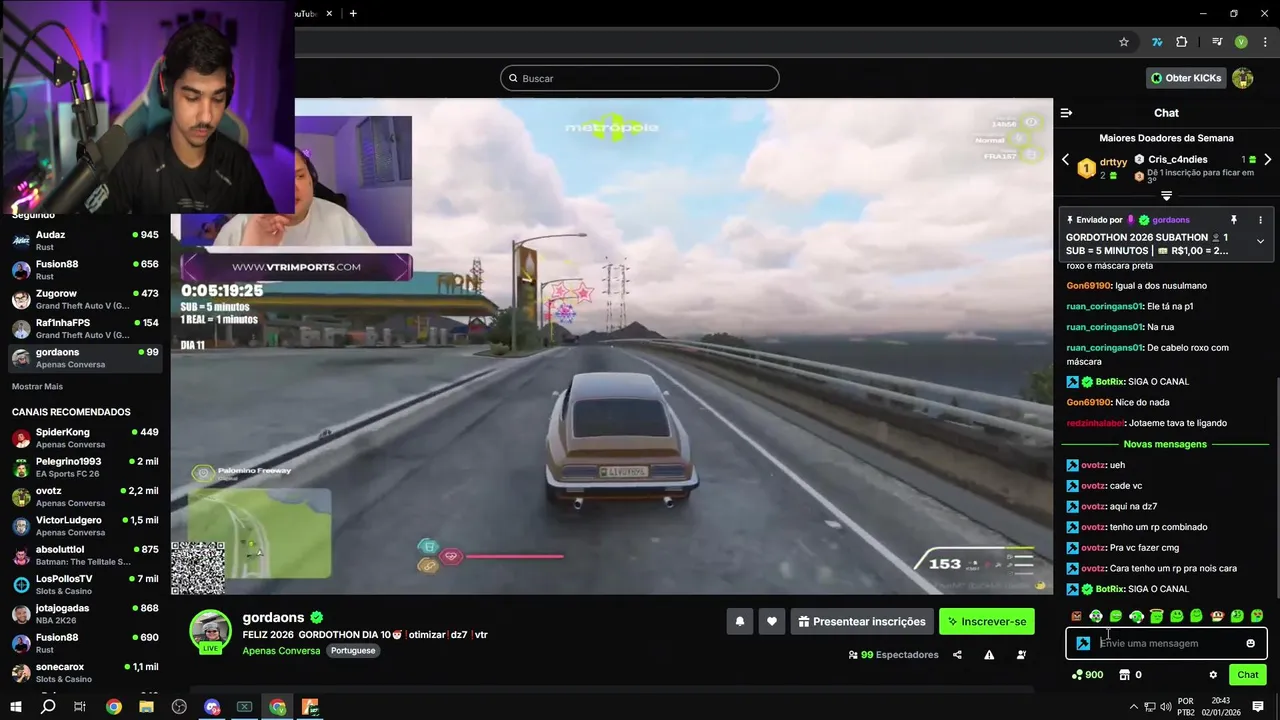
Task: Expand the pinned GORDOTHON message chevron
Action: (1260, 241)
